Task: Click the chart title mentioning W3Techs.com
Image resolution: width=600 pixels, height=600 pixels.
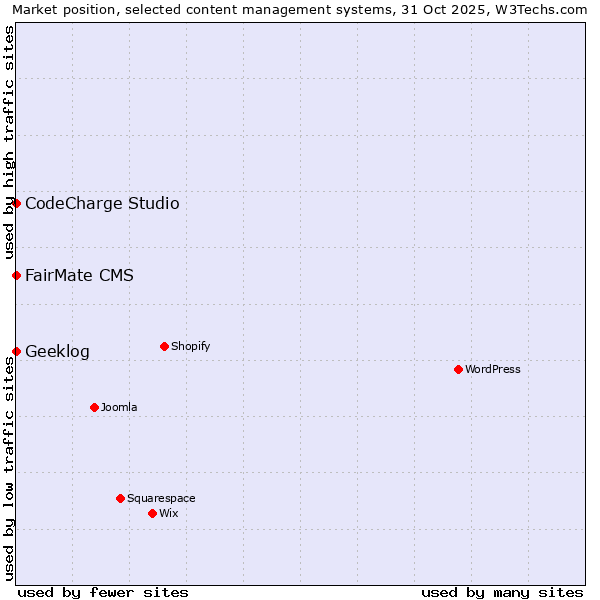Action: coord(300,9)
